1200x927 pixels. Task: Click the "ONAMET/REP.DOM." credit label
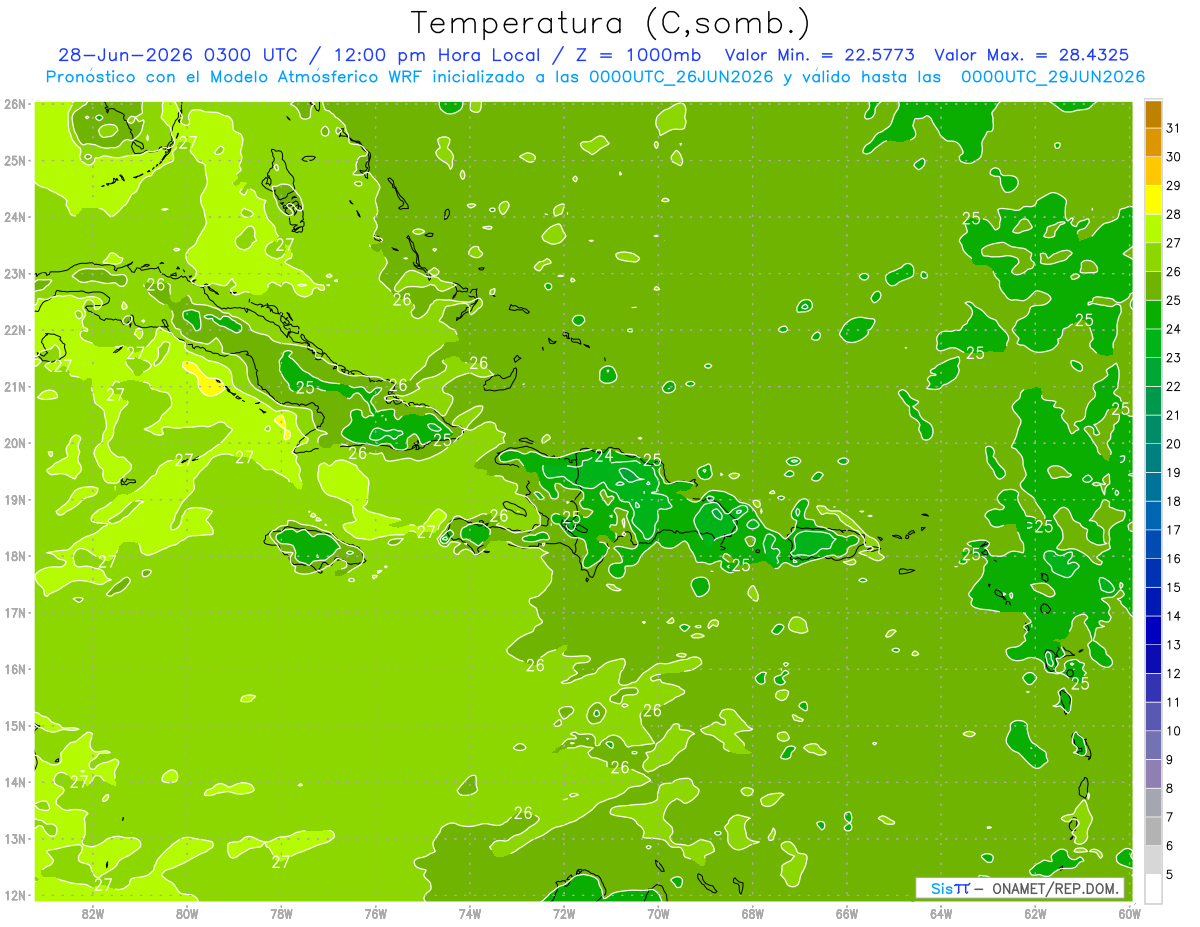(x=1055, y=888)
